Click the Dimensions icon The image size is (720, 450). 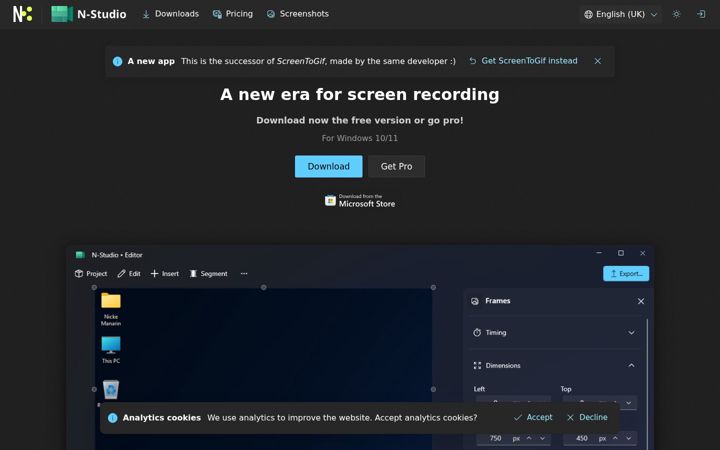tap(477, 366)
